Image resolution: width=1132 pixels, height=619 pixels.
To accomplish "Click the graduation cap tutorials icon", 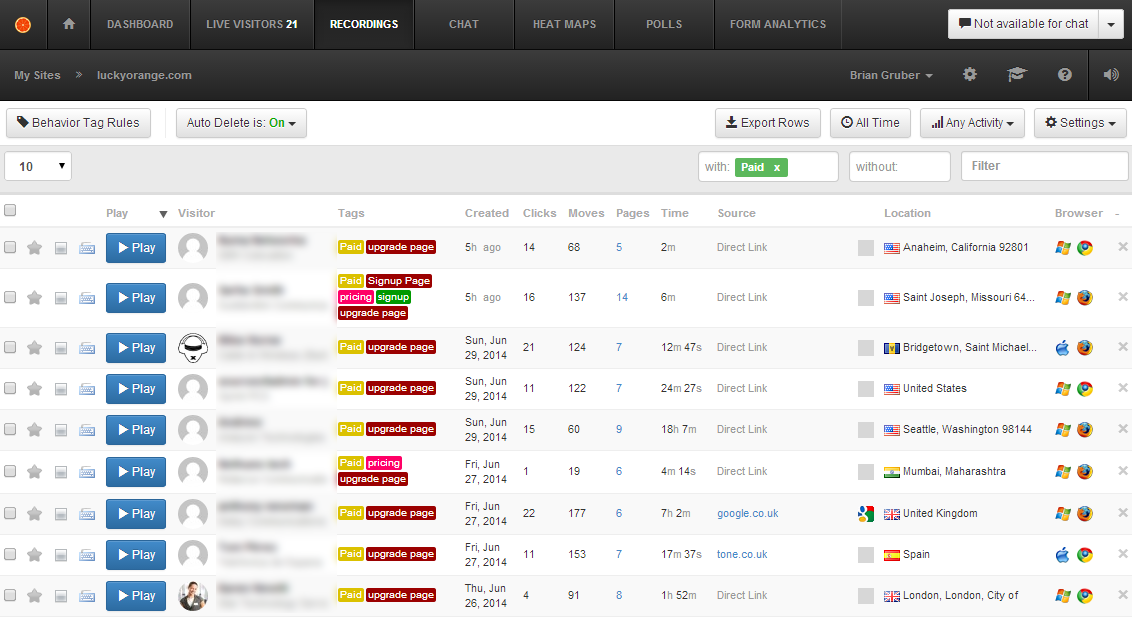I will pyautogui.click(x=1016, y=74).
